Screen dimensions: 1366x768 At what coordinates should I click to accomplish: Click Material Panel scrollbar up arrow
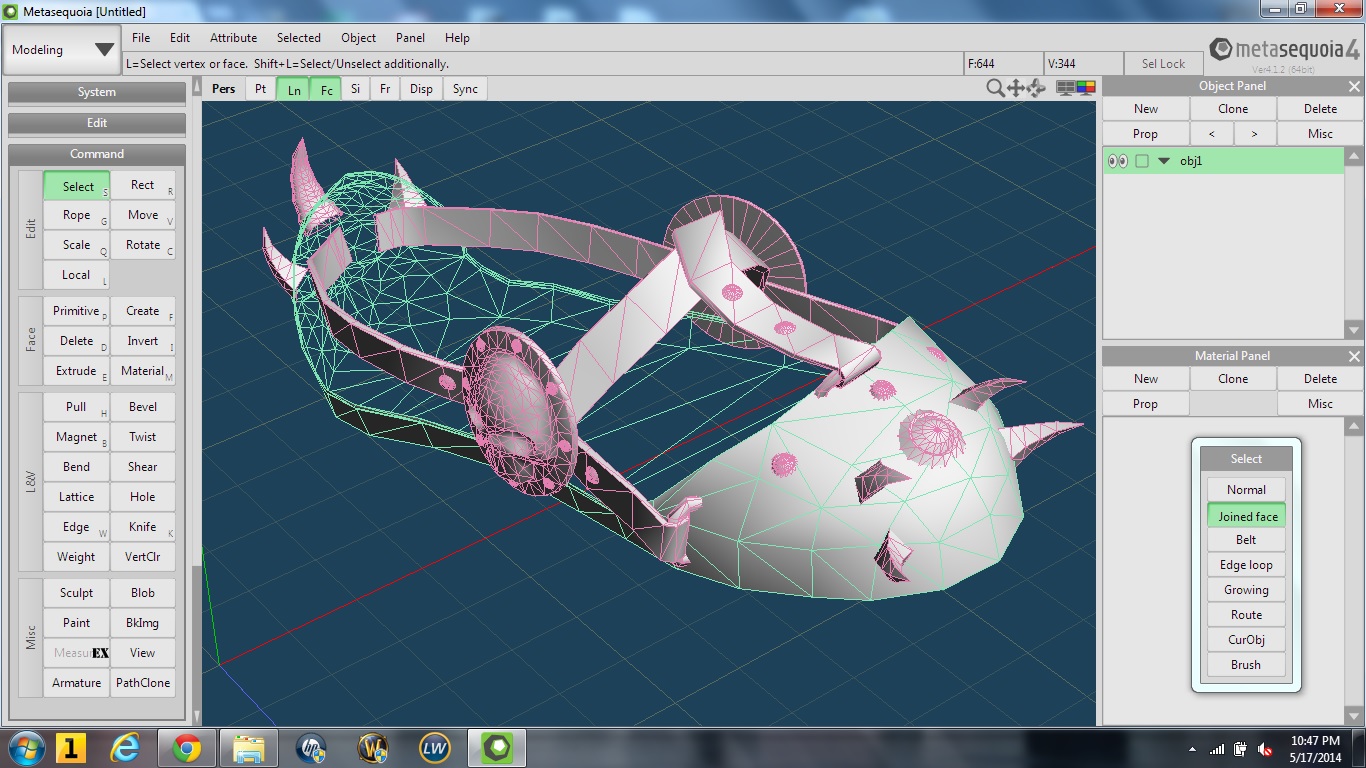click(1354, 427)
